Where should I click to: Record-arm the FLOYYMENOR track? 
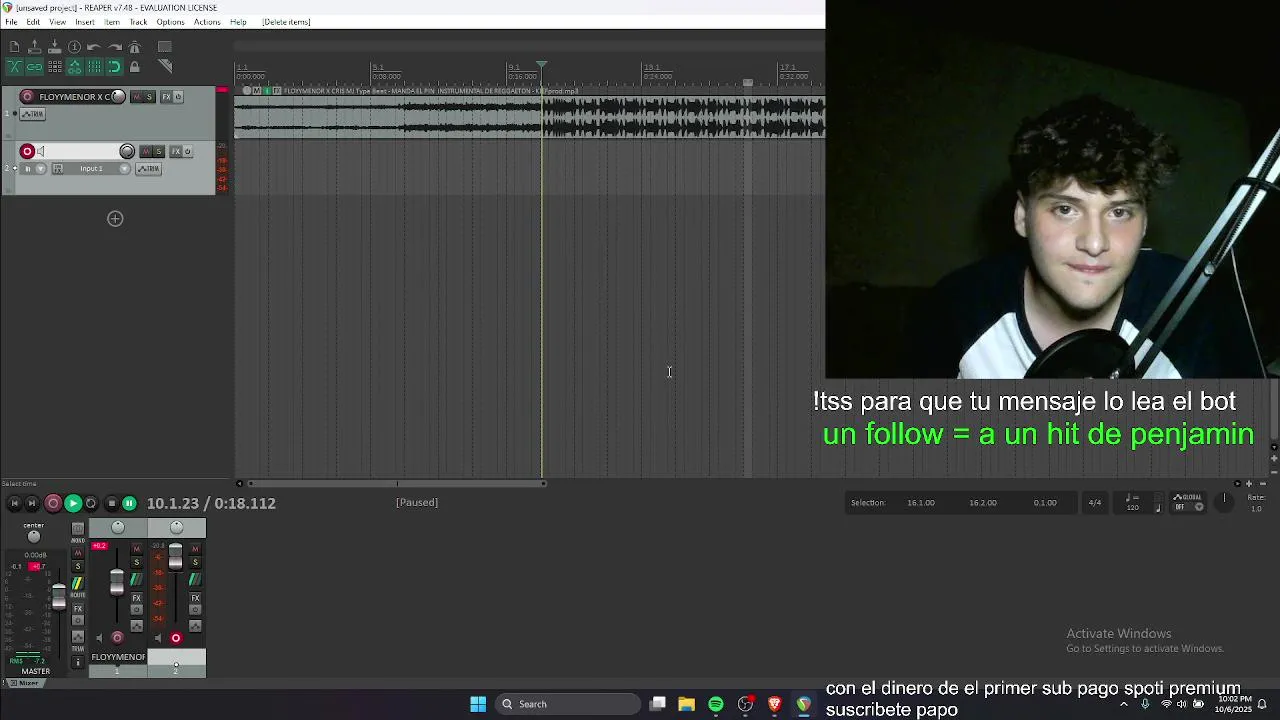pyautogui.click(x=27, y=97)
